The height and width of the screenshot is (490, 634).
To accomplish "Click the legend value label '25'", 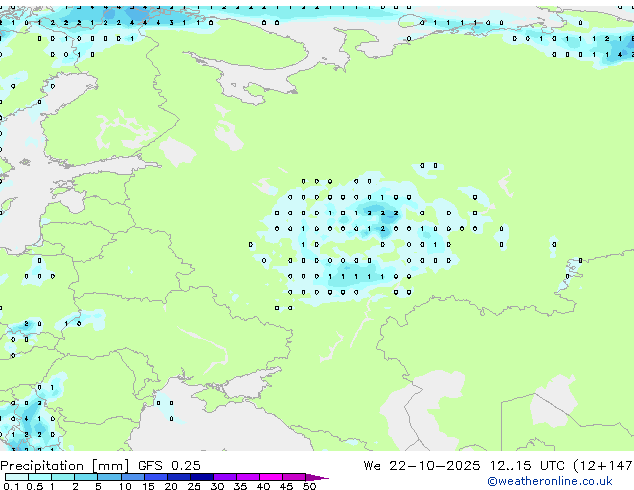I will coord(194,486).
